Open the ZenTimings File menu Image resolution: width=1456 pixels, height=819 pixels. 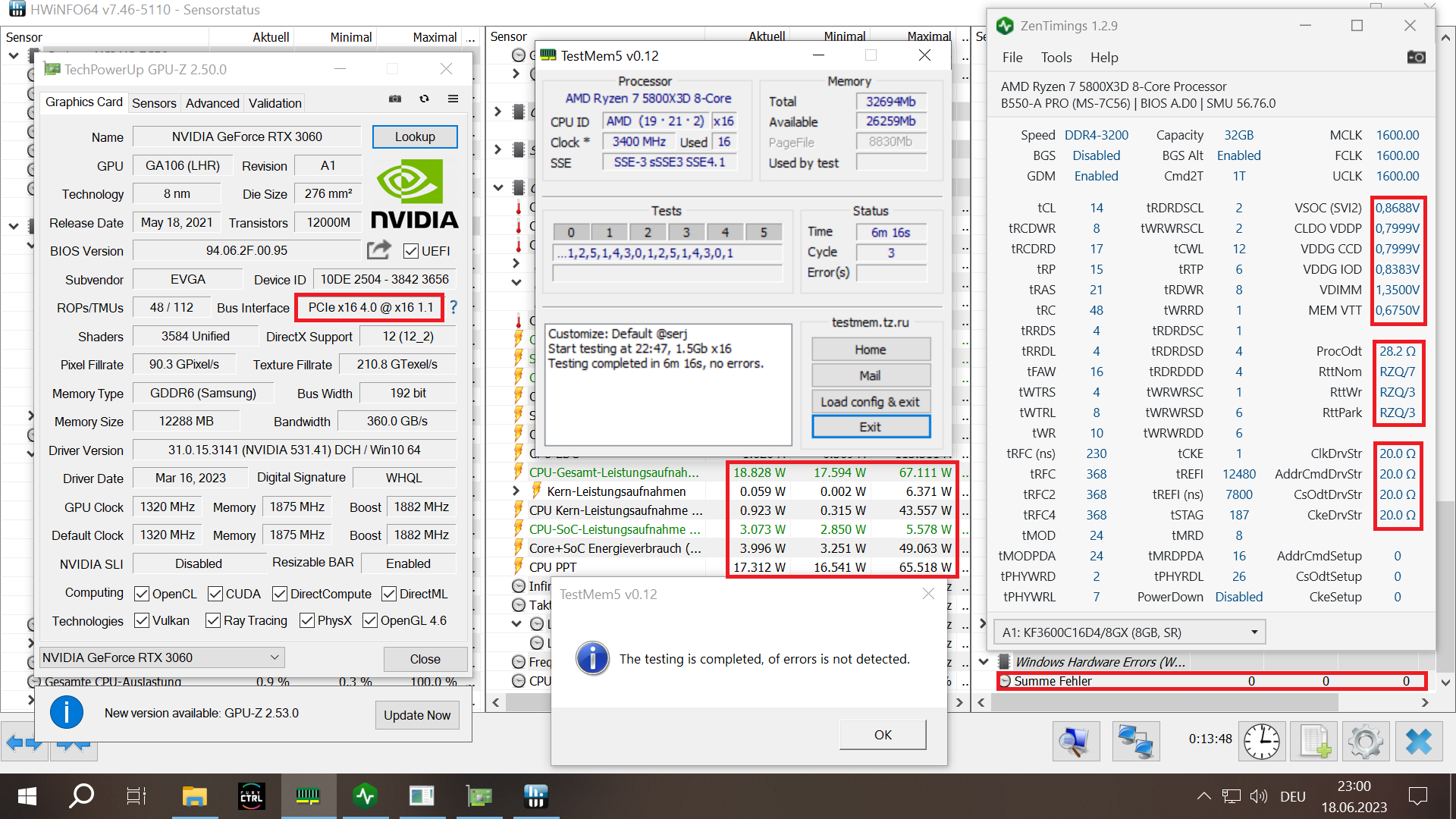click(1012, 58)
